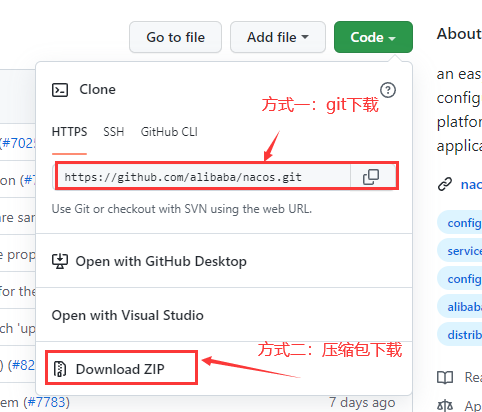The image size is (482, 412).
Task: Click the nacos.git URL text field
Action: point(202,177)
